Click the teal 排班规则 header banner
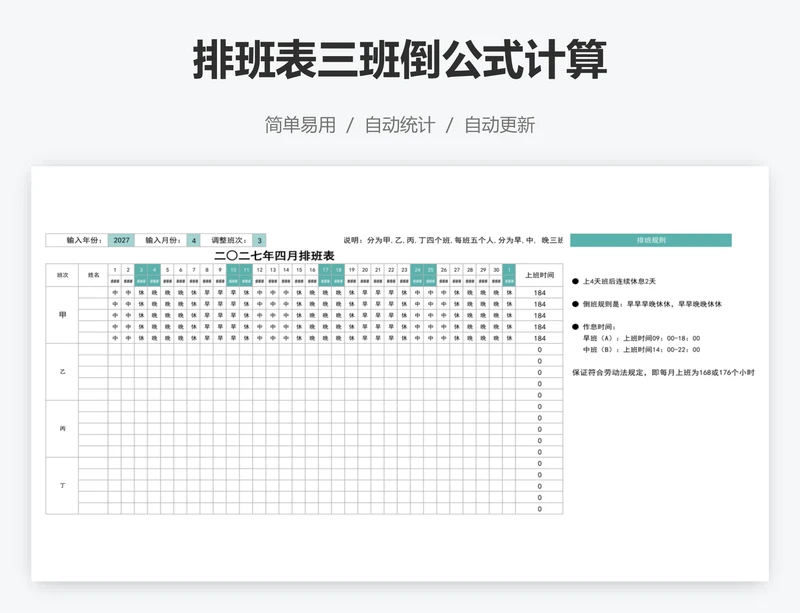The width and height of the screenshot is (800, 613). (x=651, y=239)
